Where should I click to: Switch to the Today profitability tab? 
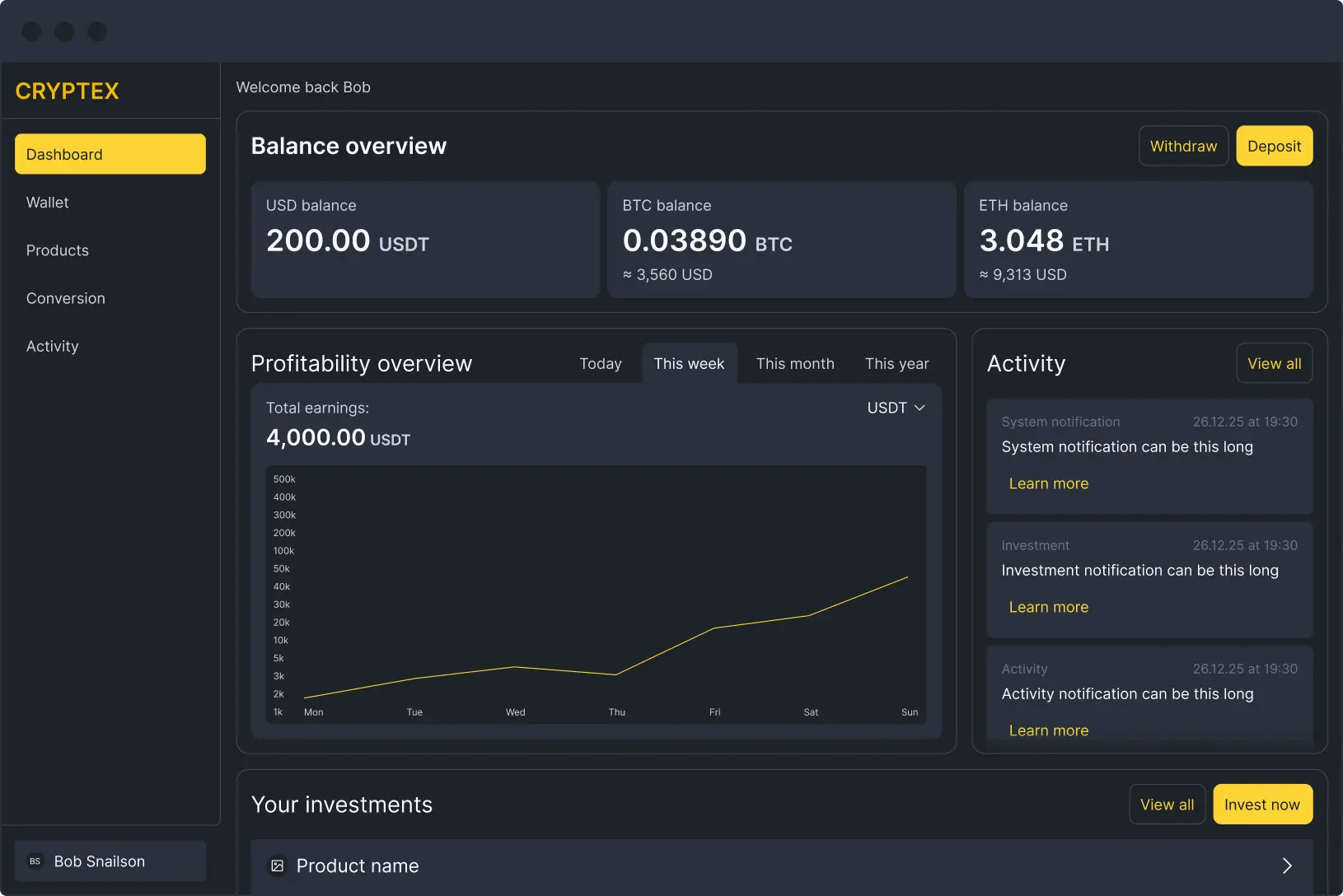click(600, 363)
